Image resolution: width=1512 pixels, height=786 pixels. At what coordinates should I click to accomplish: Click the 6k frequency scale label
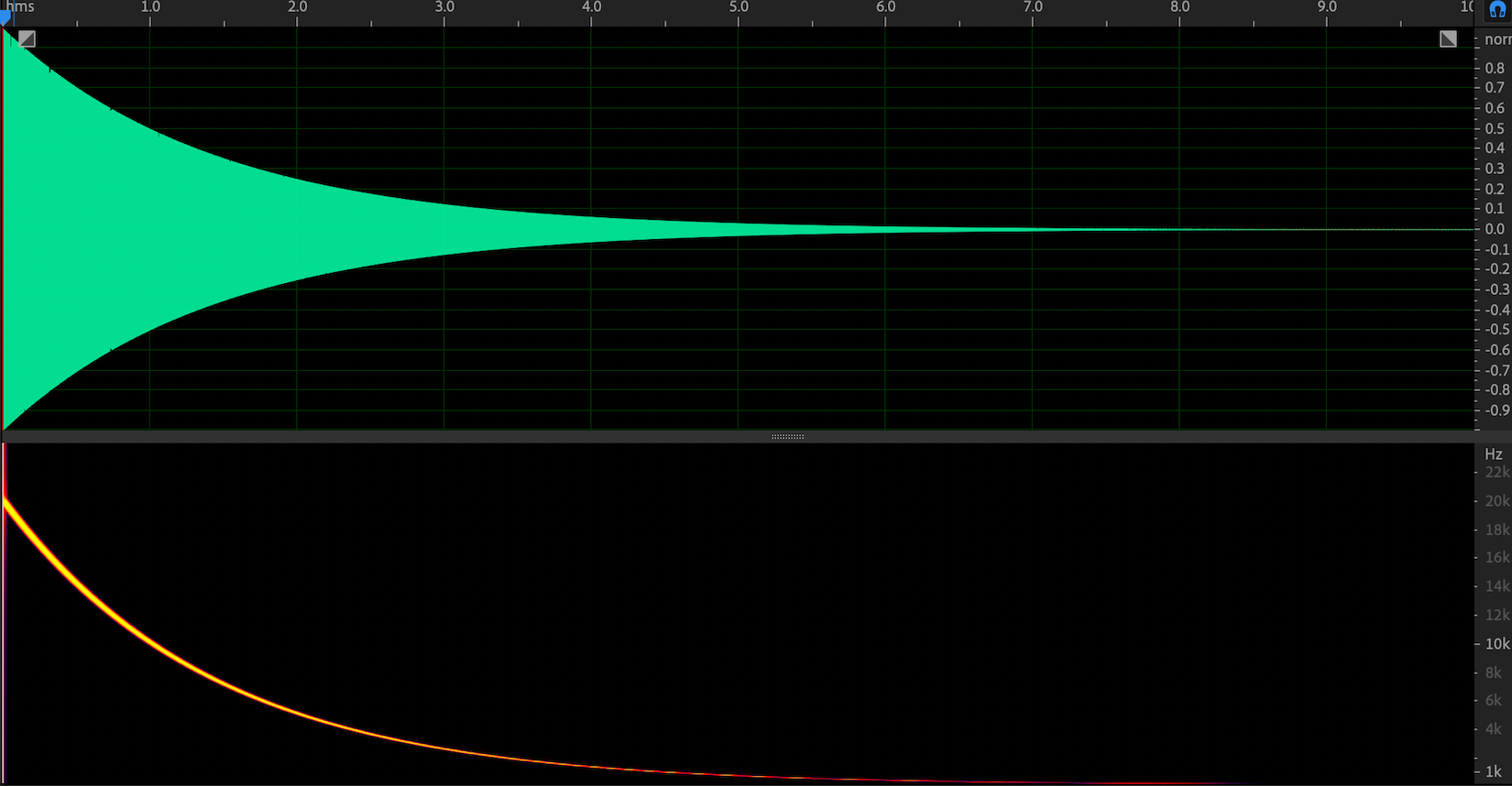[1494, 701]
